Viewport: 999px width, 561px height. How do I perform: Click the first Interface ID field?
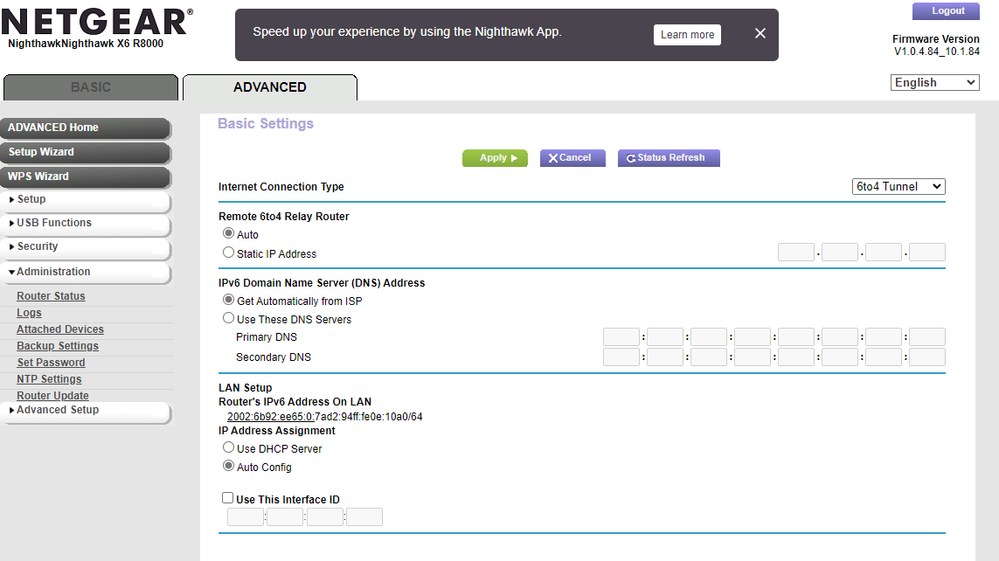245,517
